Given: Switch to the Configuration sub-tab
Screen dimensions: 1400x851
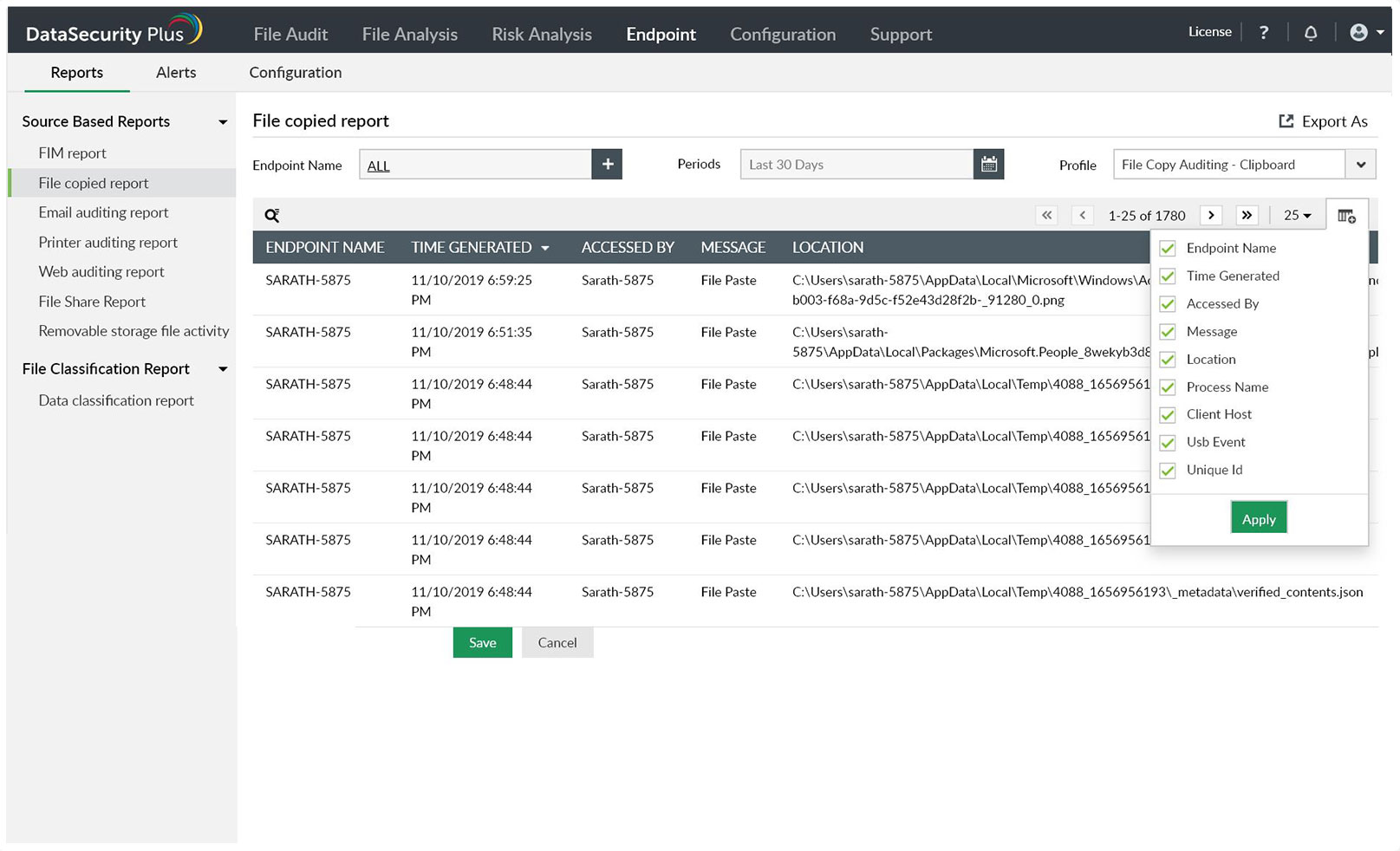Looking at the screenshot, I should click(296, 73).
